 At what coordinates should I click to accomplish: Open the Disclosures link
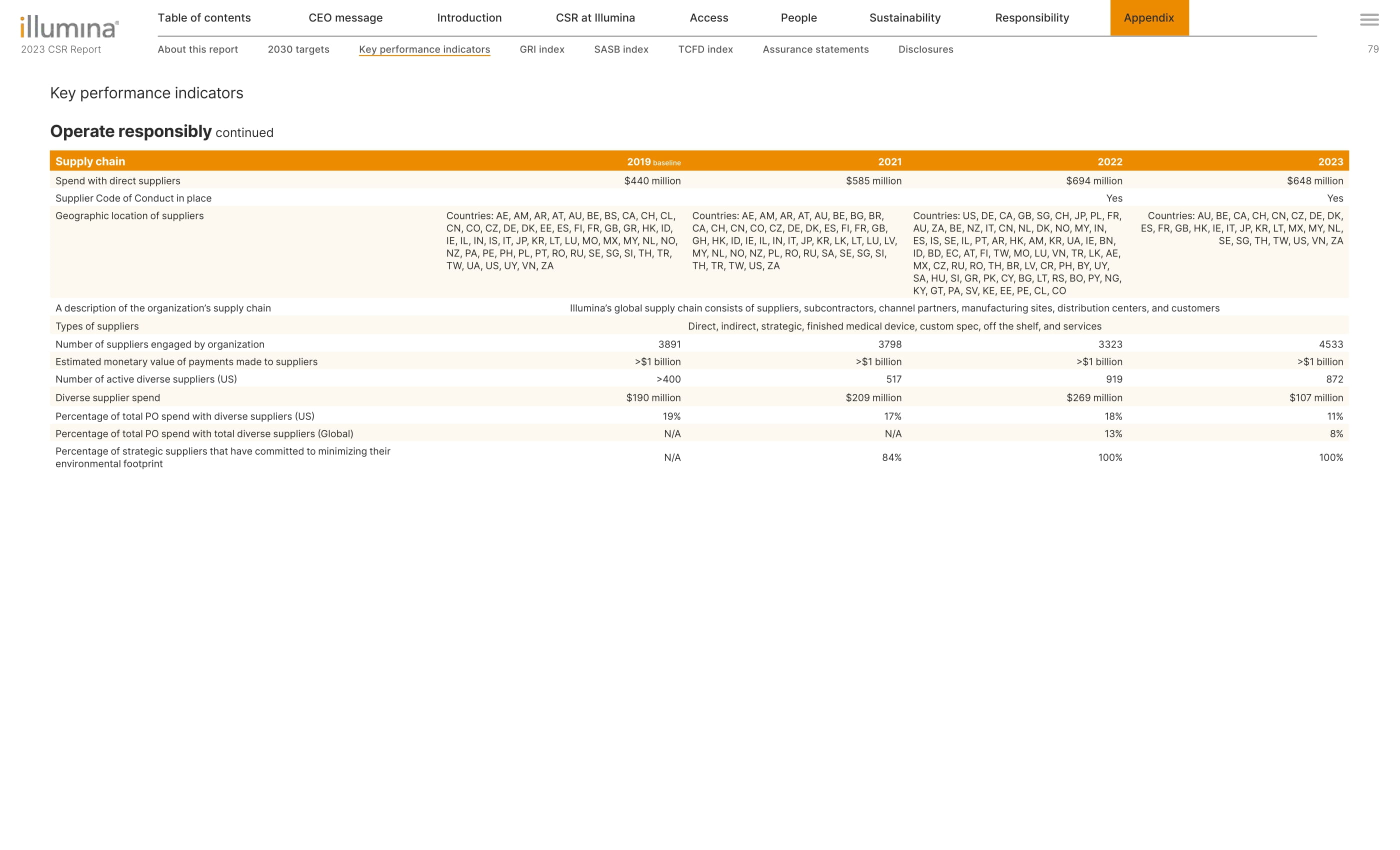pos(925,49)
